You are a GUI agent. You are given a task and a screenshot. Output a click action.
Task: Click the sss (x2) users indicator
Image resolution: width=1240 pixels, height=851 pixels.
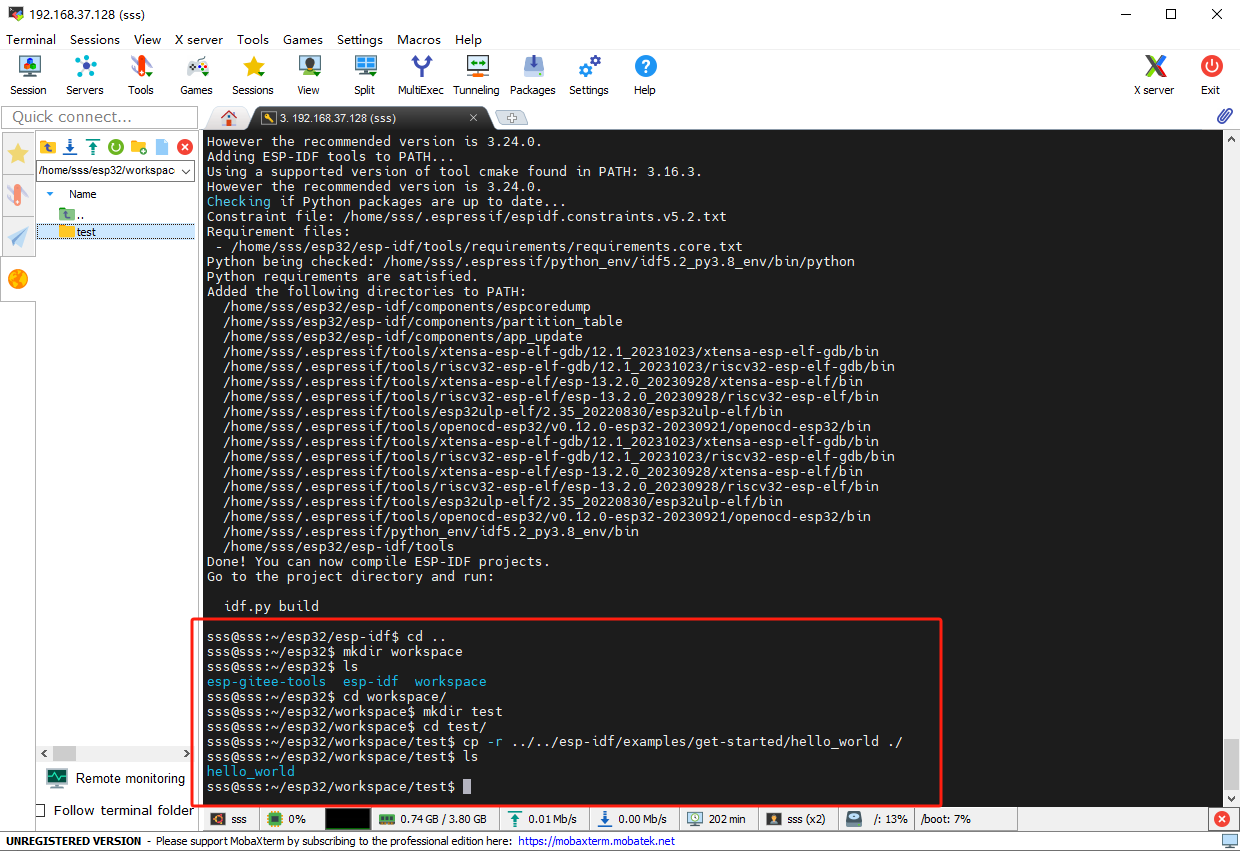797,819
